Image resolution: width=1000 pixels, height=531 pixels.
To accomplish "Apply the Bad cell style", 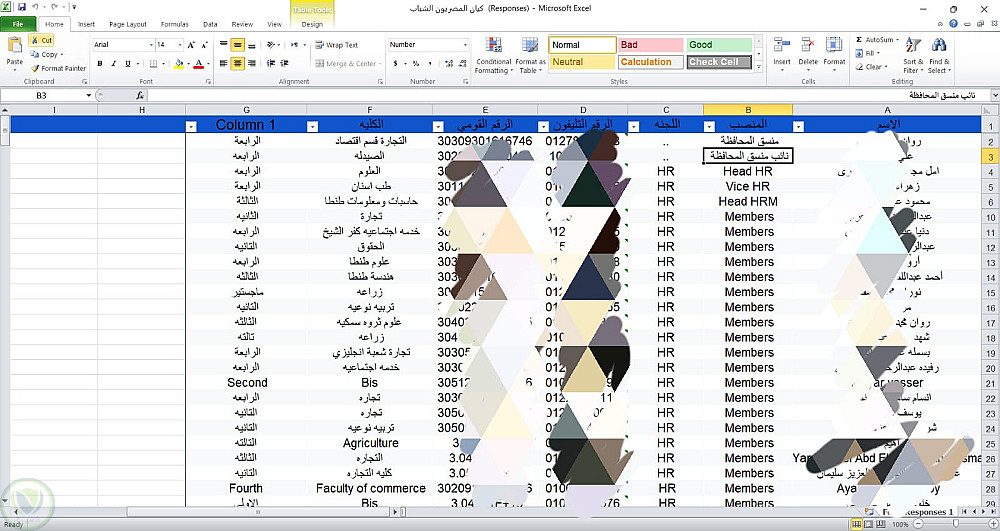I will (651, 45).
